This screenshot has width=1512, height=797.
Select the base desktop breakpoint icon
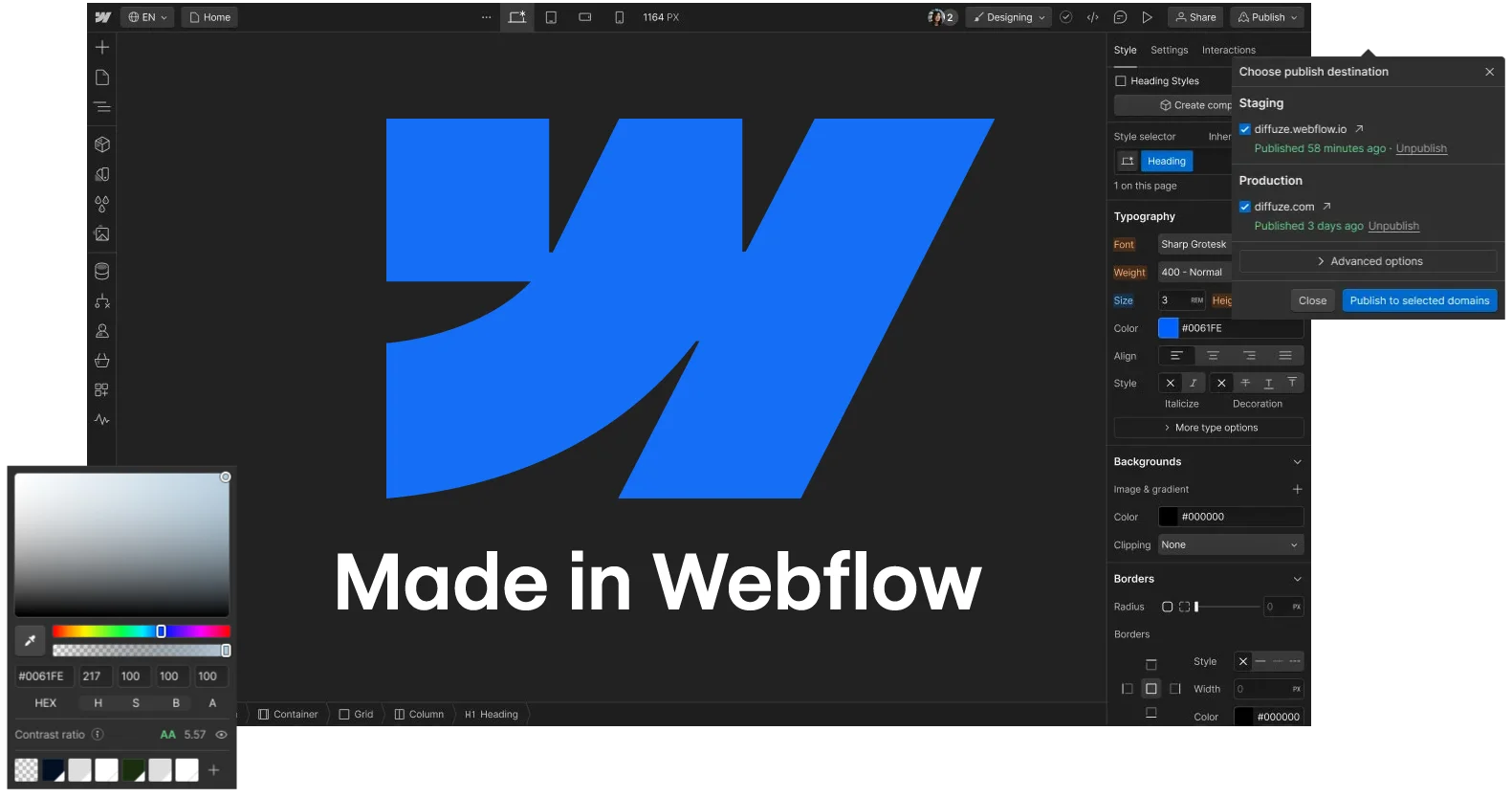[x=517, y=17]
